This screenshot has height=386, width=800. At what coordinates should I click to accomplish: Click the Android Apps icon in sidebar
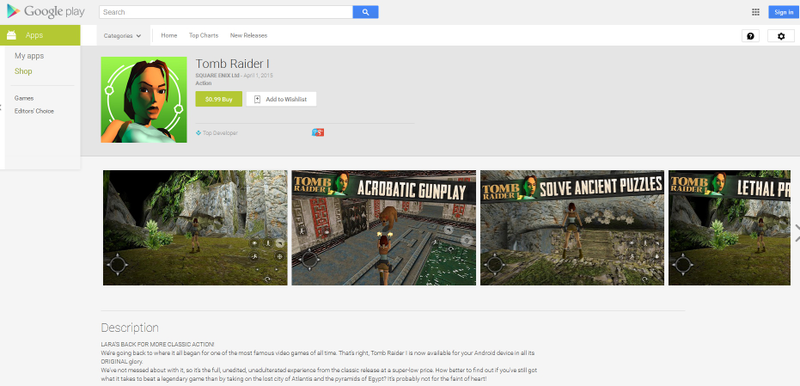(11, 35)
